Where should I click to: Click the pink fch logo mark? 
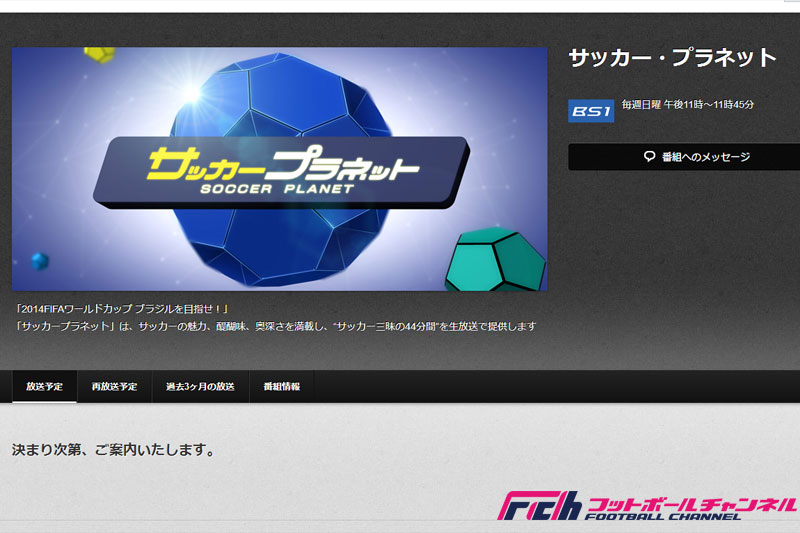point(539,505)
